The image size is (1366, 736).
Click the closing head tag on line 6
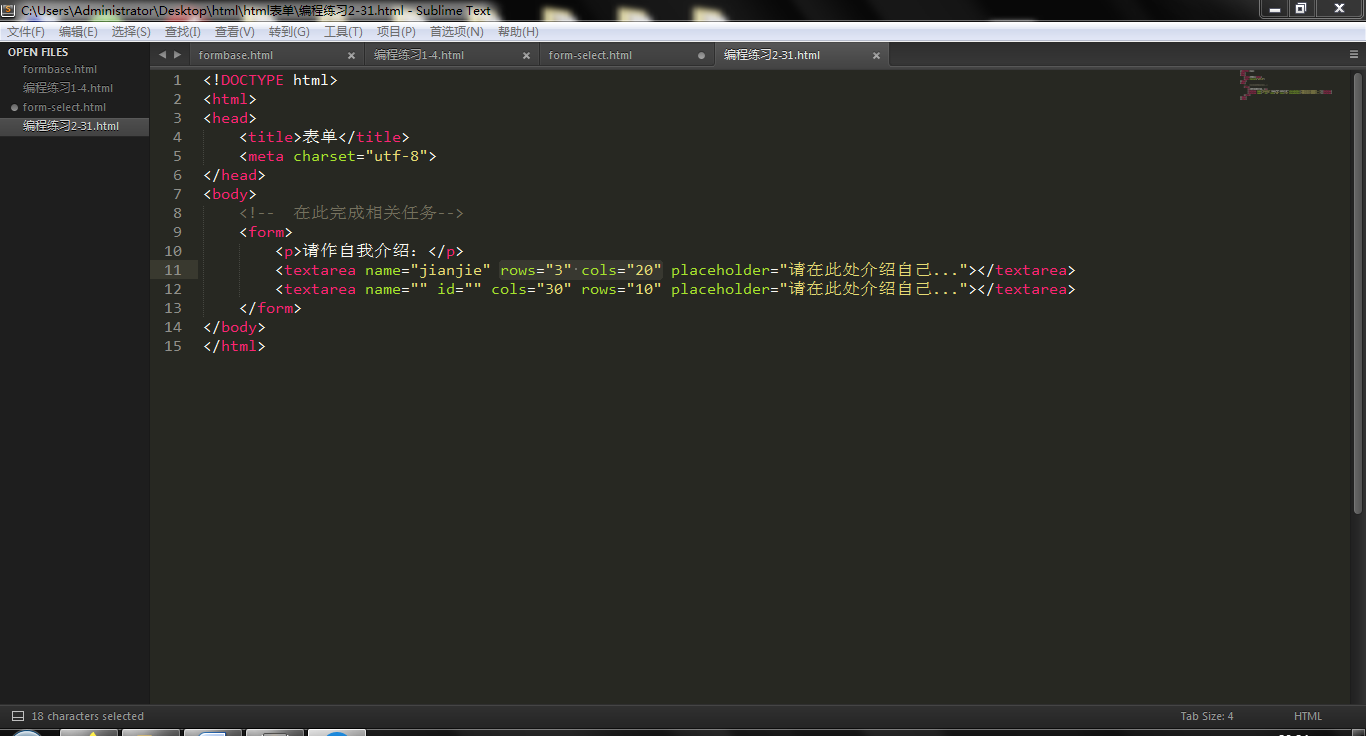tap(234, 175)
